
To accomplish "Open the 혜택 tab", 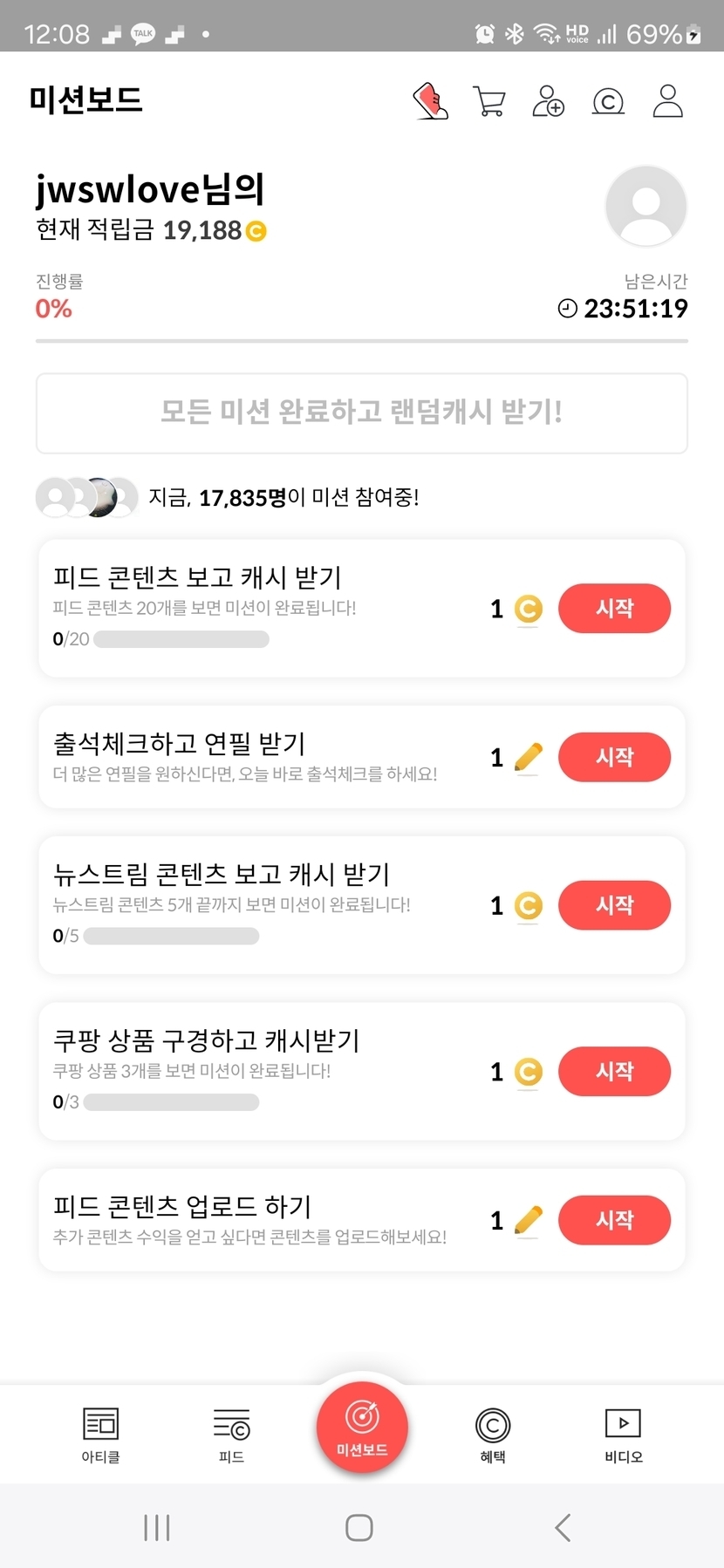I will 493,1435.
